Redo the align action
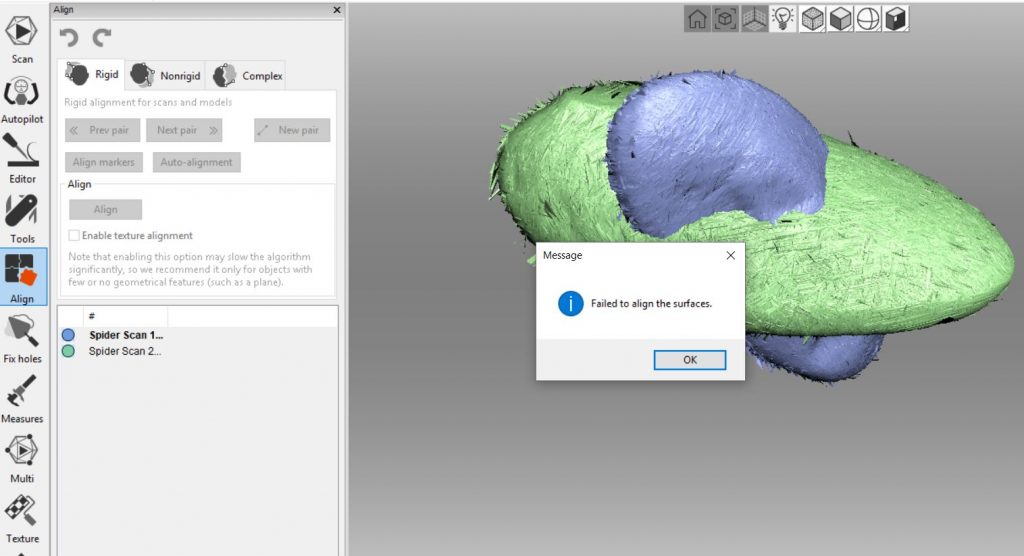Viewport: 1024px width, 556px height. coord(101,37)
